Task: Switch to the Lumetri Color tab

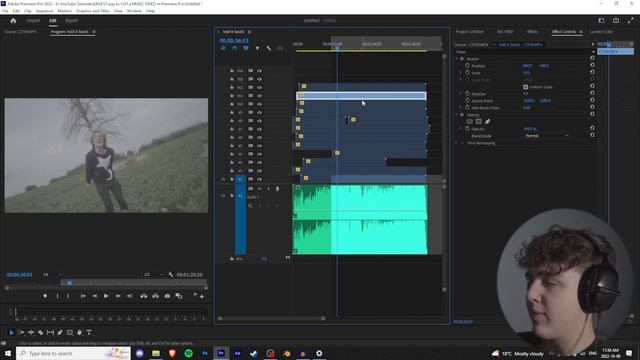Action: coord(601,32)
